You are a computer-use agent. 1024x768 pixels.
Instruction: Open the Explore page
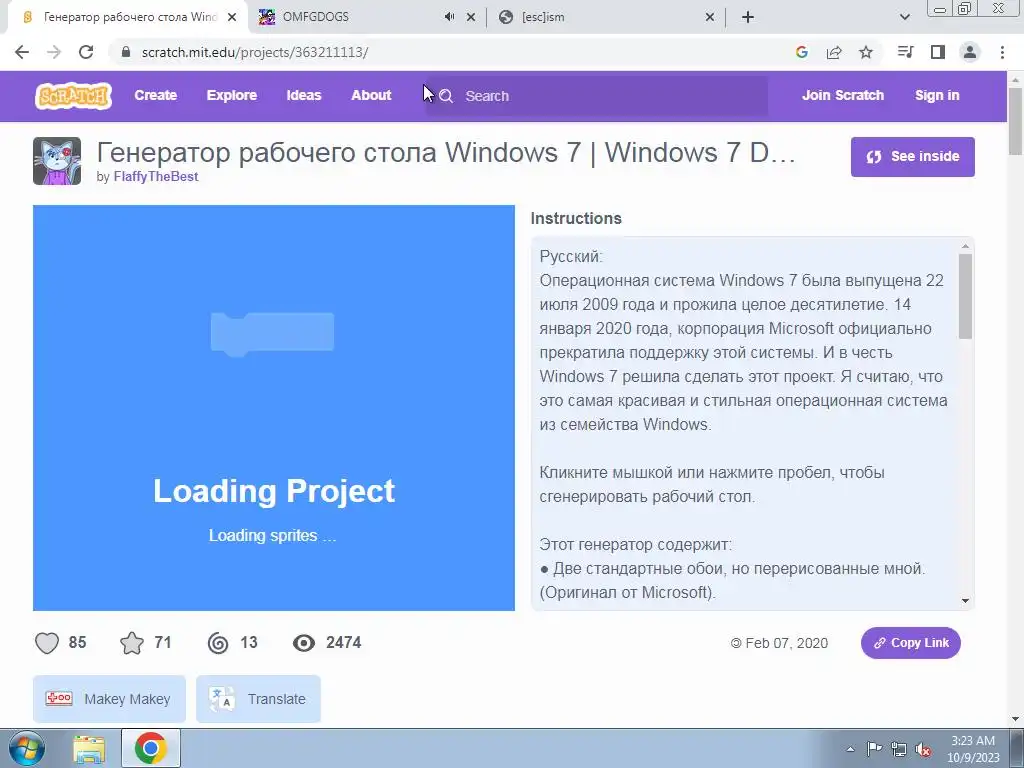[x=232, y=95]
